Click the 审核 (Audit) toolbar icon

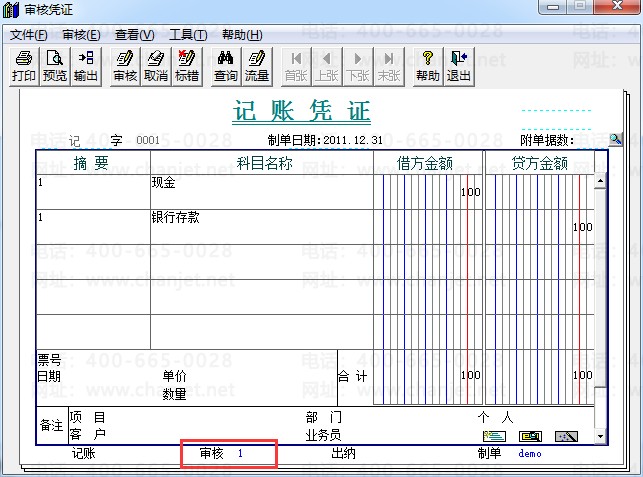click(x=125, y=66)
